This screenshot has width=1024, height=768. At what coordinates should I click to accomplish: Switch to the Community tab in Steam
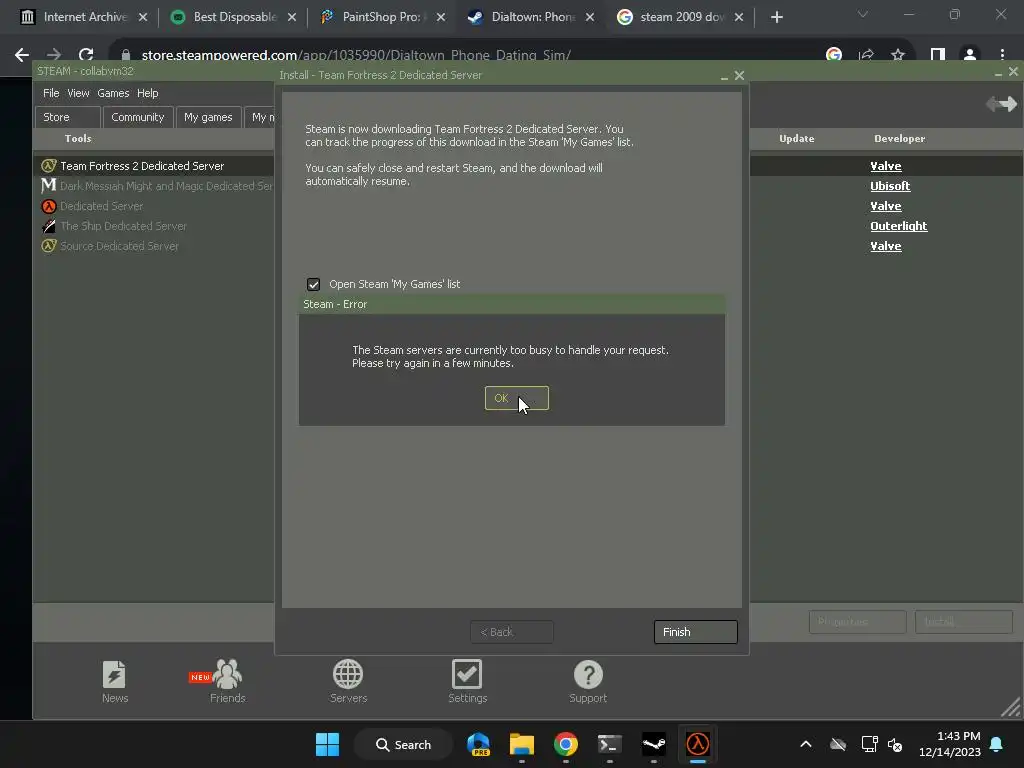click(138, 117)
